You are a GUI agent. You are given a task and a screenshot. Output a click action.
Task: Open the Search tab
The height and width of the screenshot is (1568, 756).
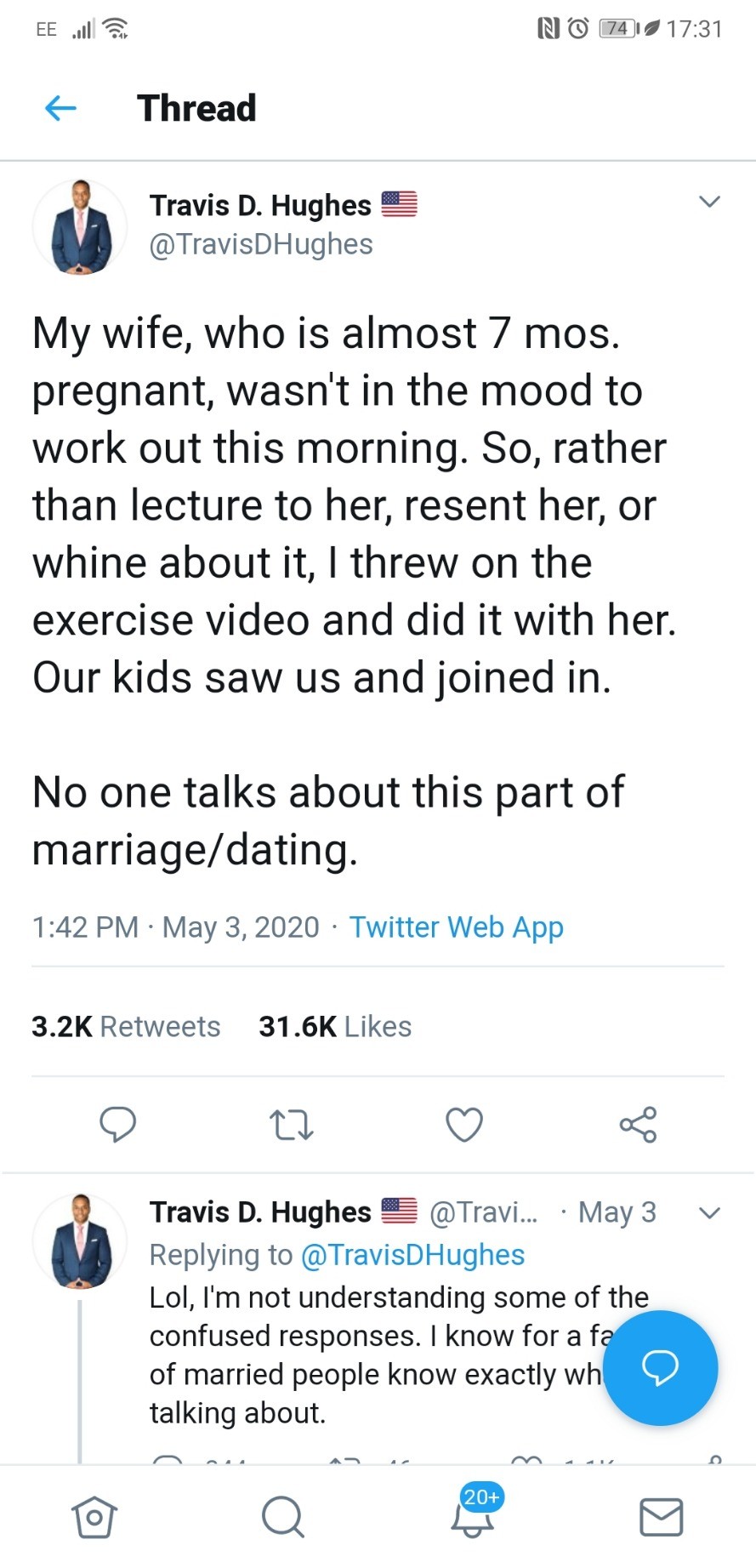click(282, 1517)
